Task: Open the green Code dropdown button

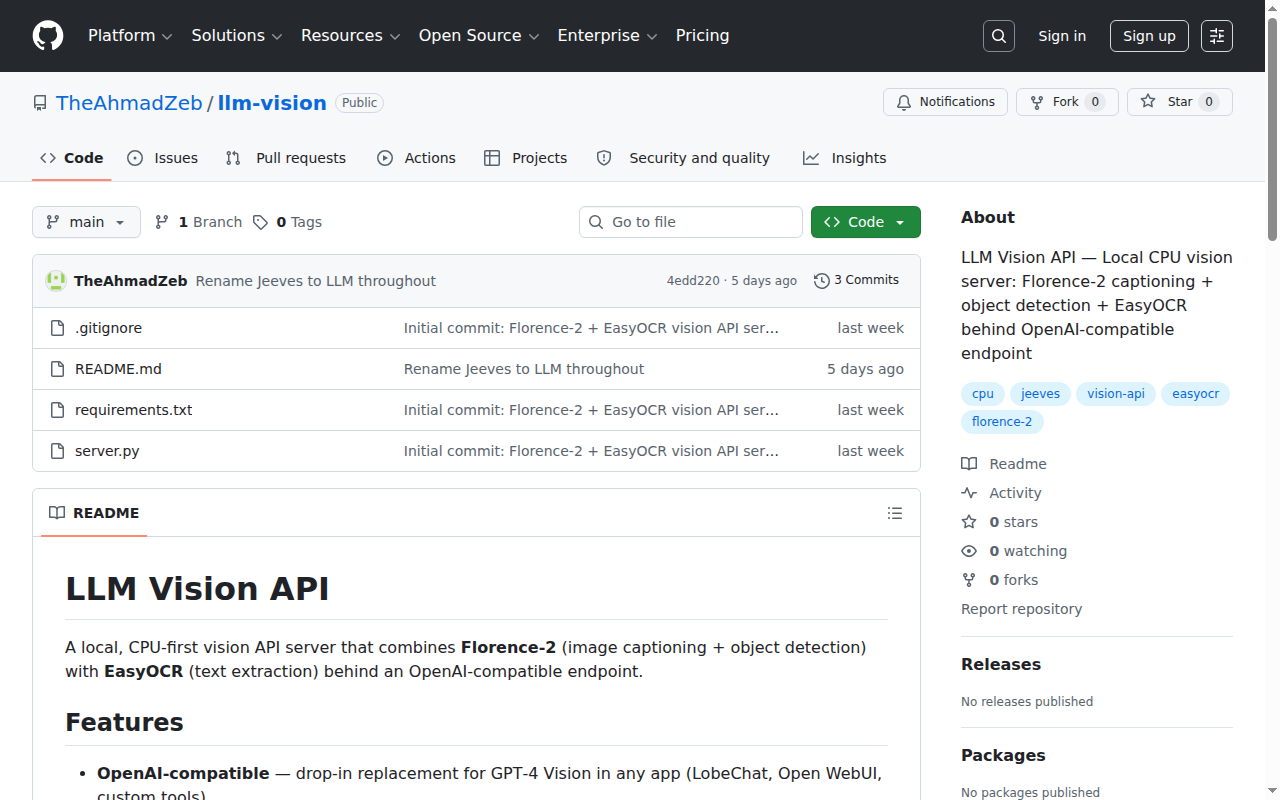Action: 866,222
